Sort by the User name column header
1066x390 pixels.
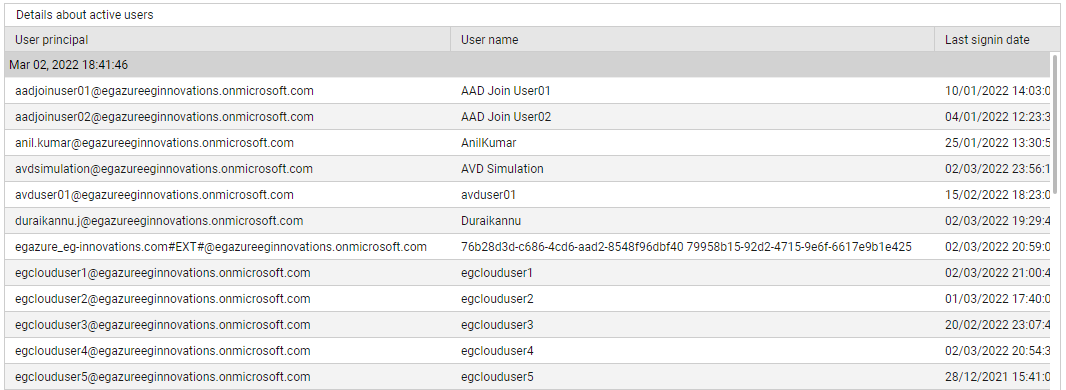point(692,39)
